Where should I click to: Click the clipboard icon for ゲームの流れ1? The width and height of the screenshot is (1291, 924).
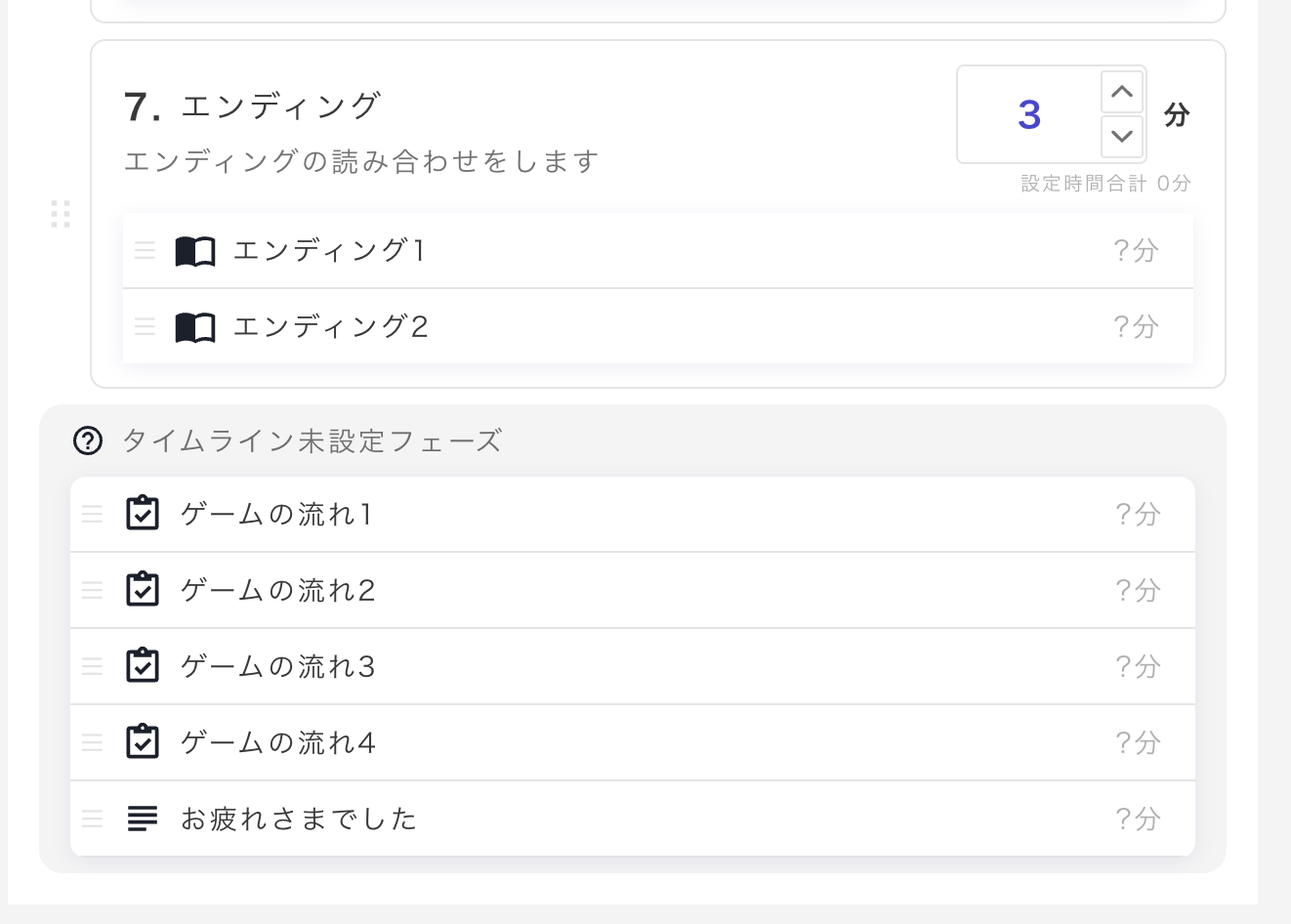click(143, 514)
